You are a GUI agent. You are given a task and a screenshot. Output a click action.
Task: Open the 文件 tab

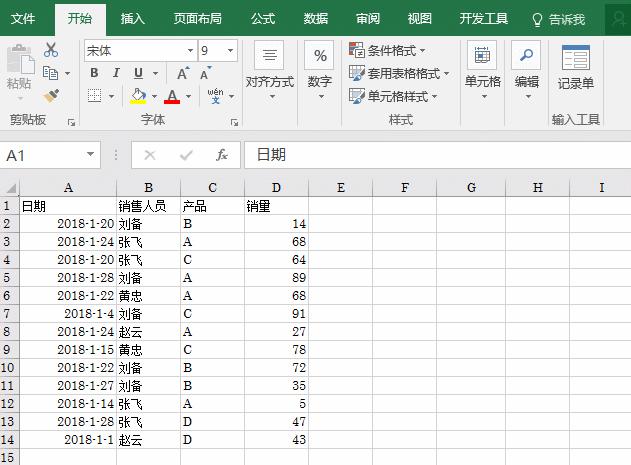point(23,19)
